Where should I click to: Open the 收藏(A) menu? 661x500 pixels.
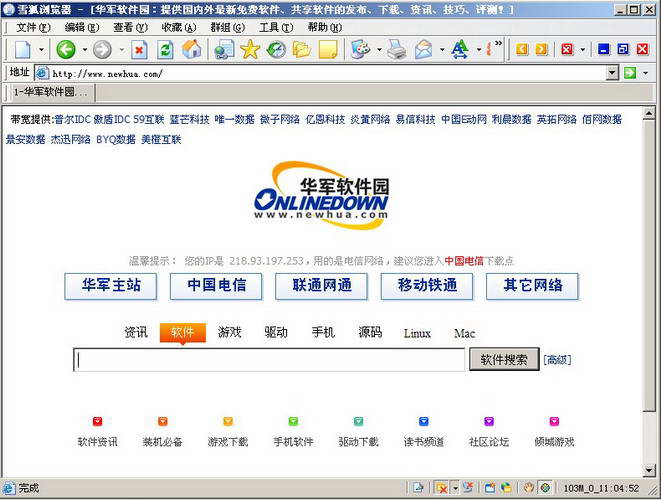pos(179,28)
